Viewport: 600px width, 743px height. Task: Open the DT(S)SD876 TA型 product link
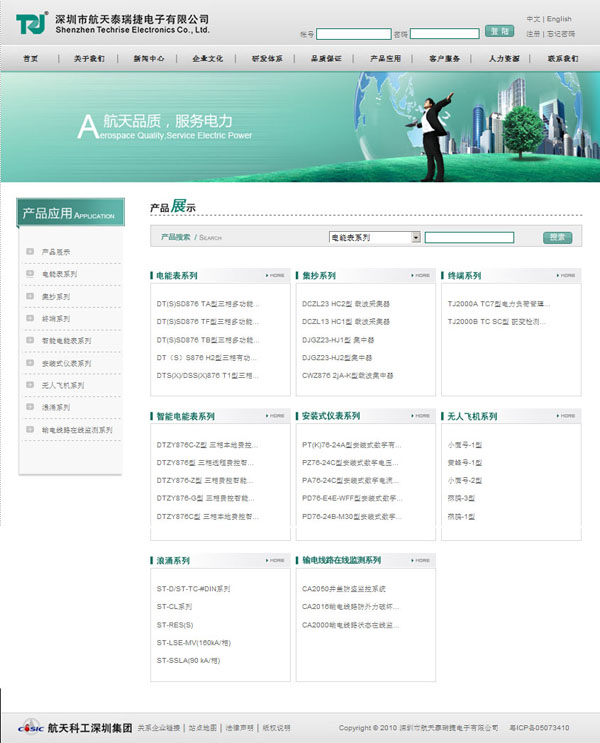coord(208,304)
